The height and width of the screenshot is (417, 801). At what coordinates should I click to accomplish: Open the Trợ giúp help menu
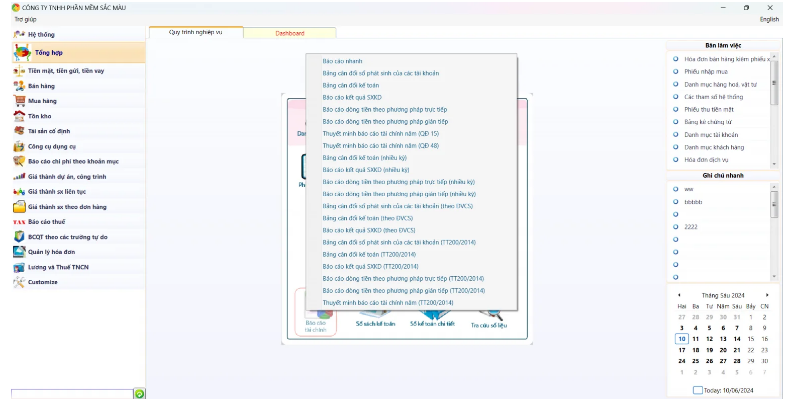pyautogui.click(x=26, y=19)
